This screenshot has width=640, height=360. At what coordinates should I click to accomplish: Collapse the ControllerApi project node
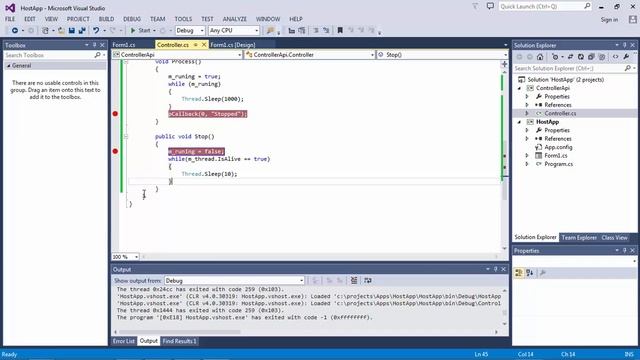(520, 88)
